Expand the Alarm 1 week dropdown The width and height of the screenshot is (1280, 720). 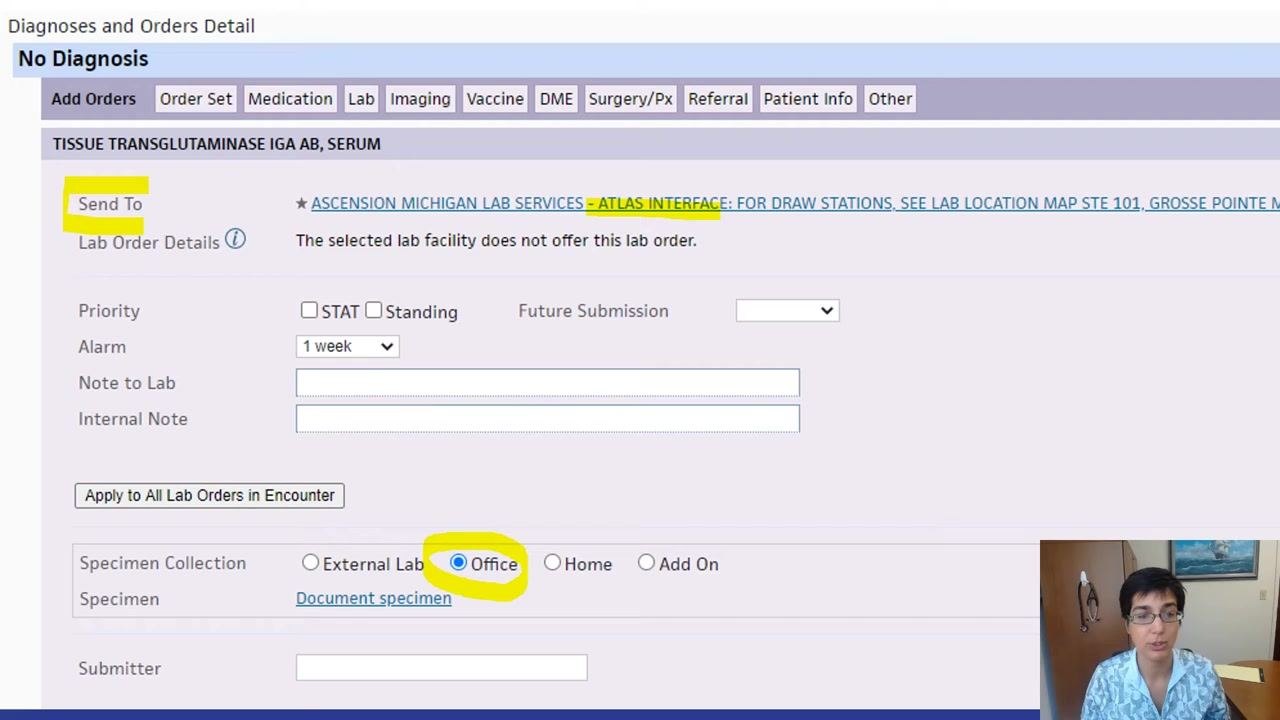point(347,346)
